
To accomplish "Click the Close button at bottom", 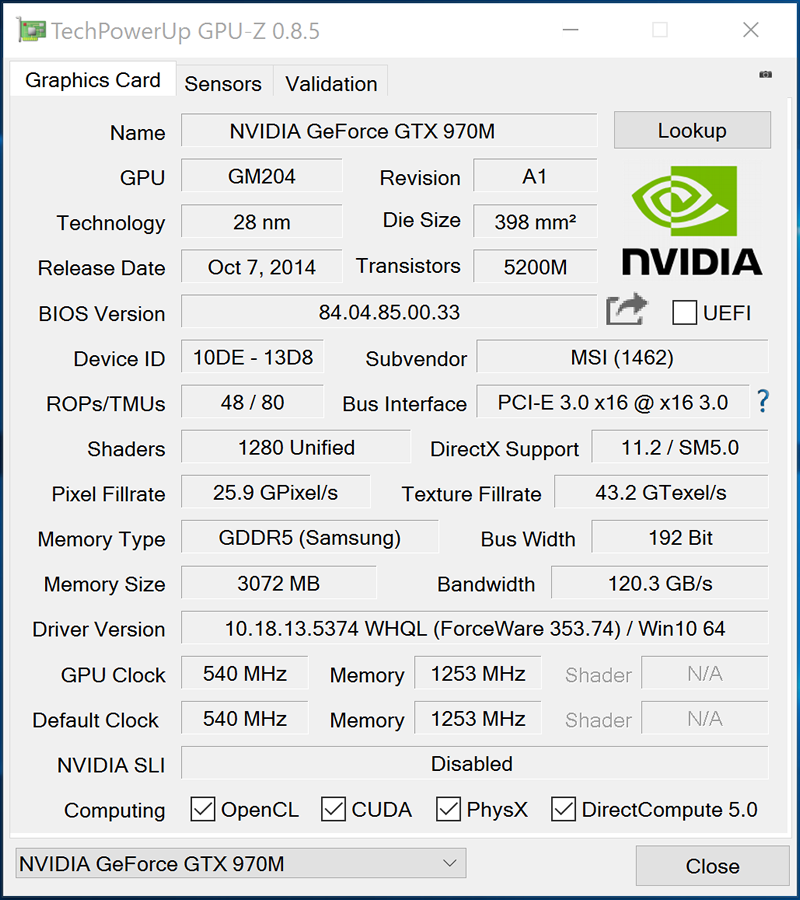I will (713, 866).
